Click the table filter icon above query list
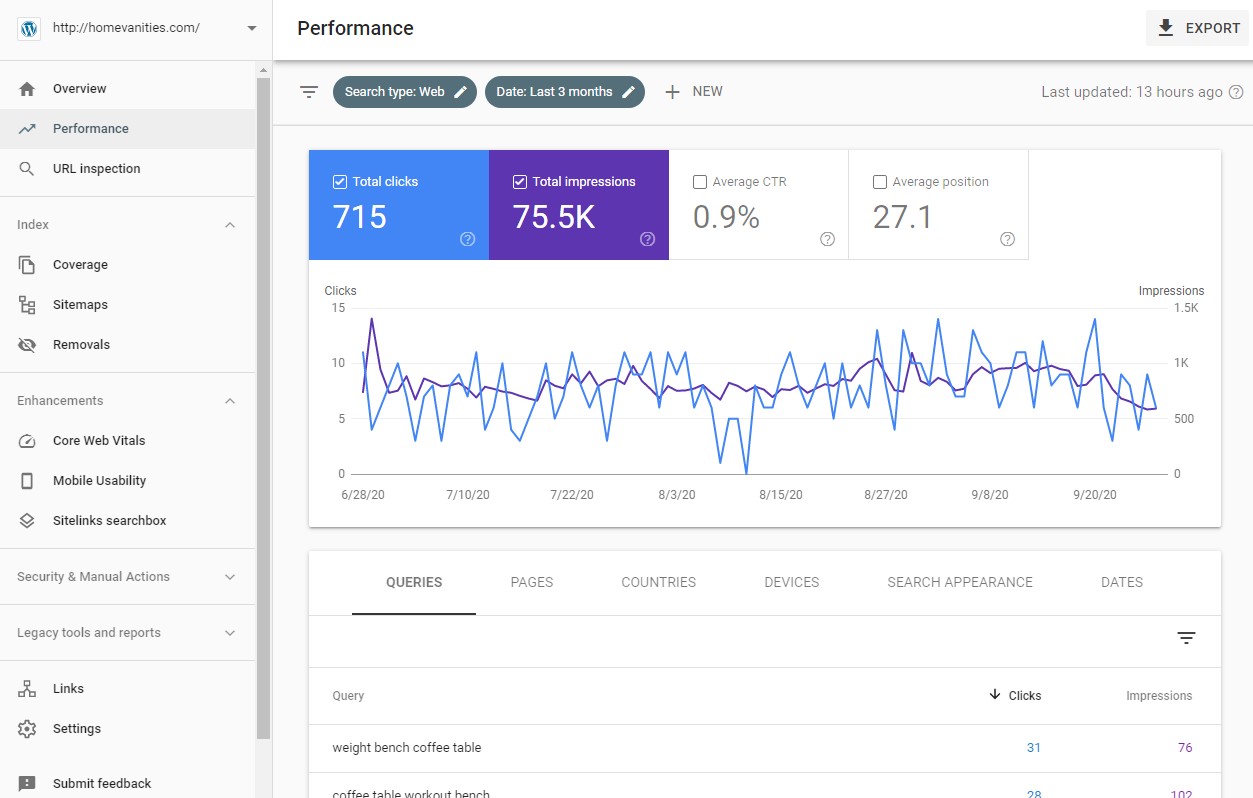The image size is (1253, 798). (x=1186, y=637)
